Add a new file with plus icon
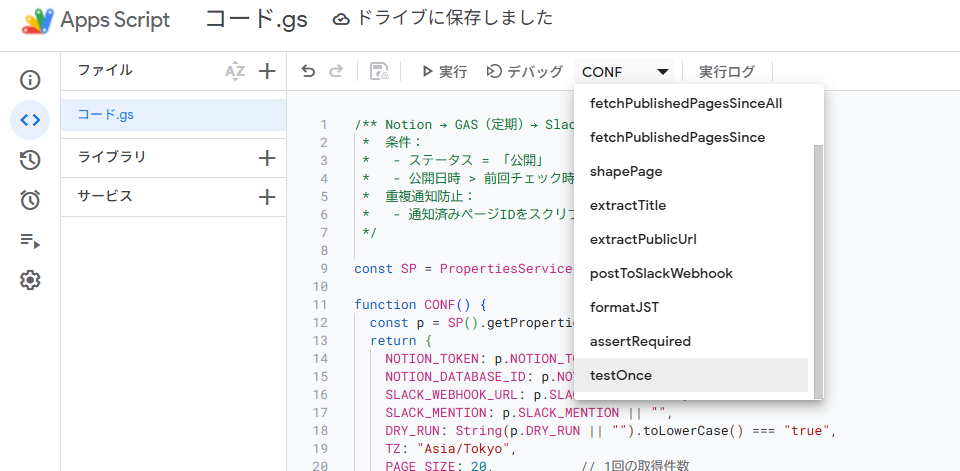Image resolution: width=960 pixels, height=471 pixels. pyautogui.click(x=267, y=71)
